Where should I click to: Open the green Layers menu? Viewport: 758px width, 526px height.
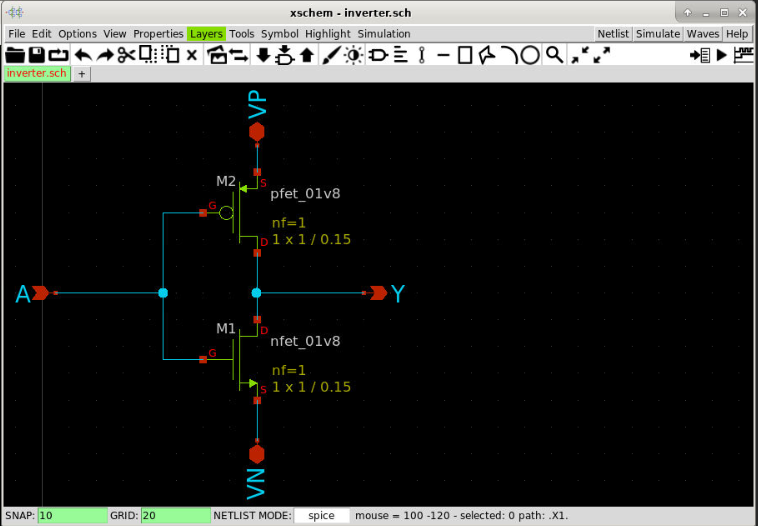click(206, 34)
